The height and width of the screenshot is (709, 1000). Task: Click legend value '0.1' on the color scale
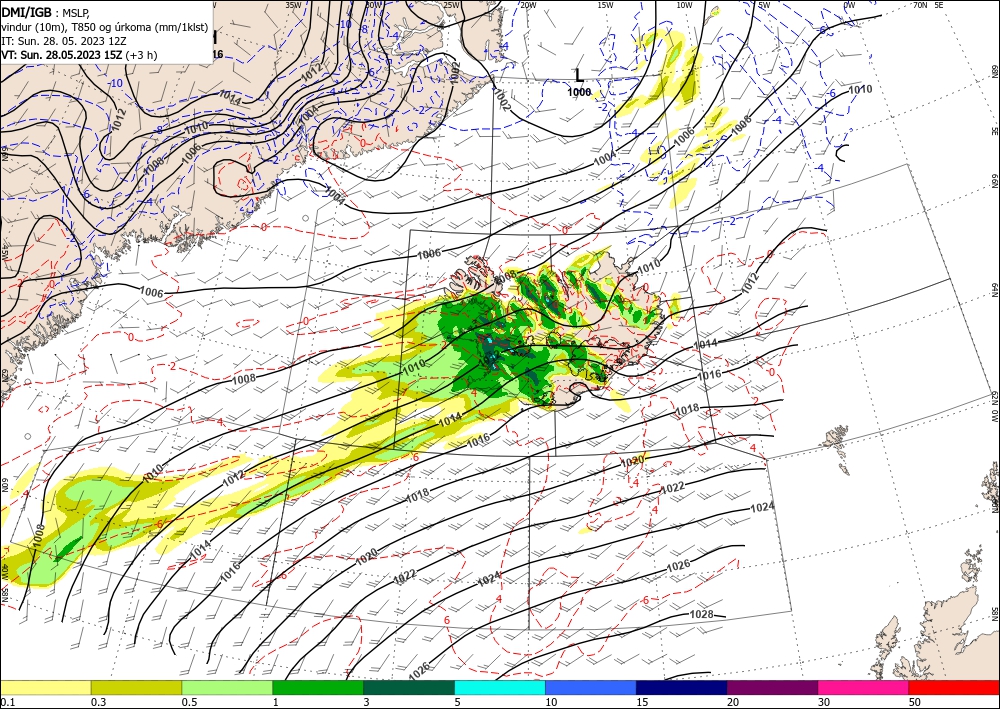pyautogui.click(x=6, y=701)
